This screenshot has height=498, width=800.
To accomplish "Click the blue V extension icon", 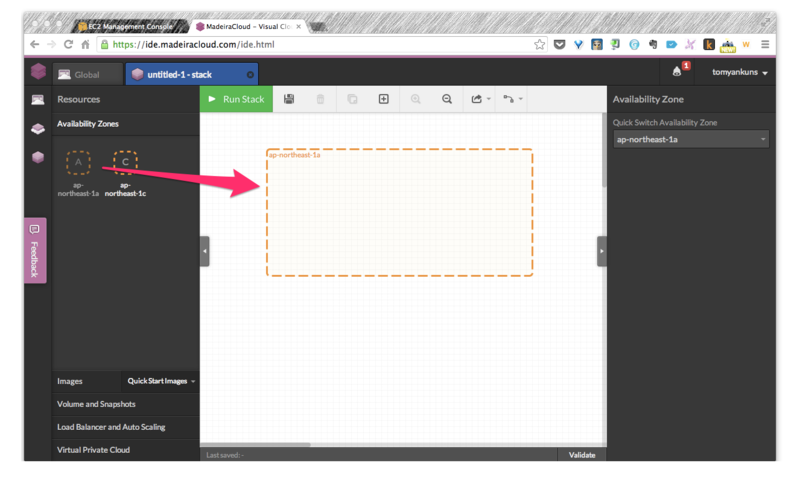I will (x=578, y=44).
